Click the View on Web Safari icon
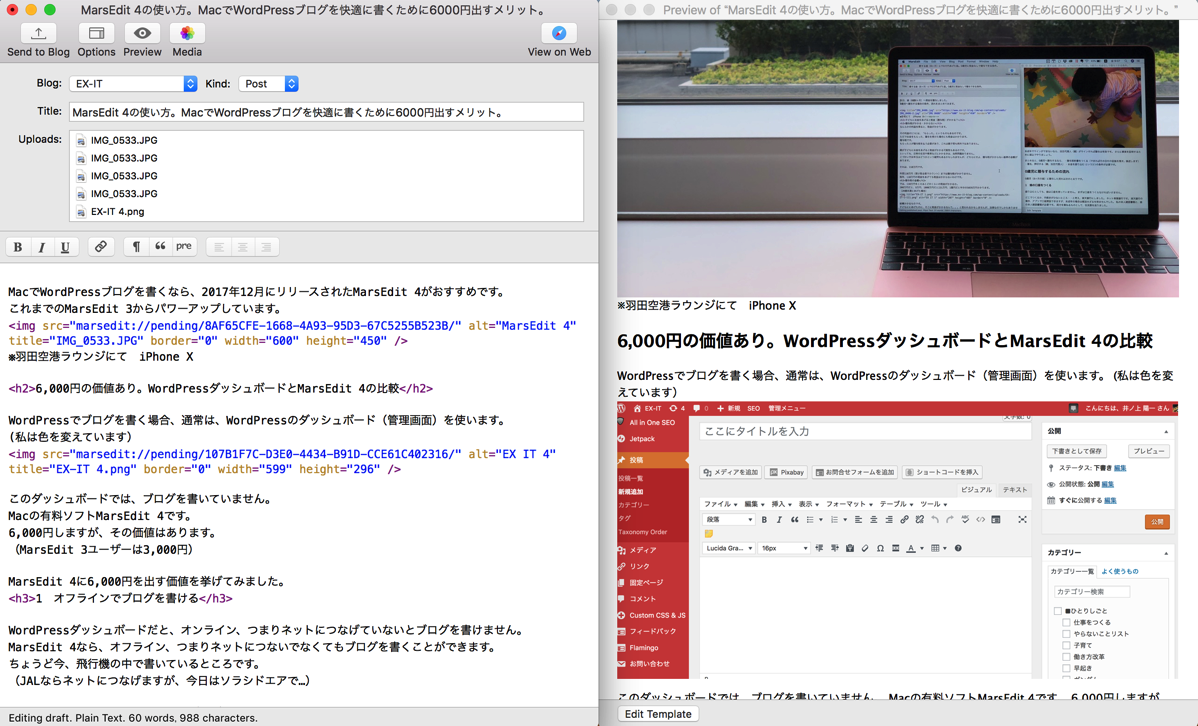Image resolution: width=1198 pixels, height=726 pixels. [x=559, y=33]
